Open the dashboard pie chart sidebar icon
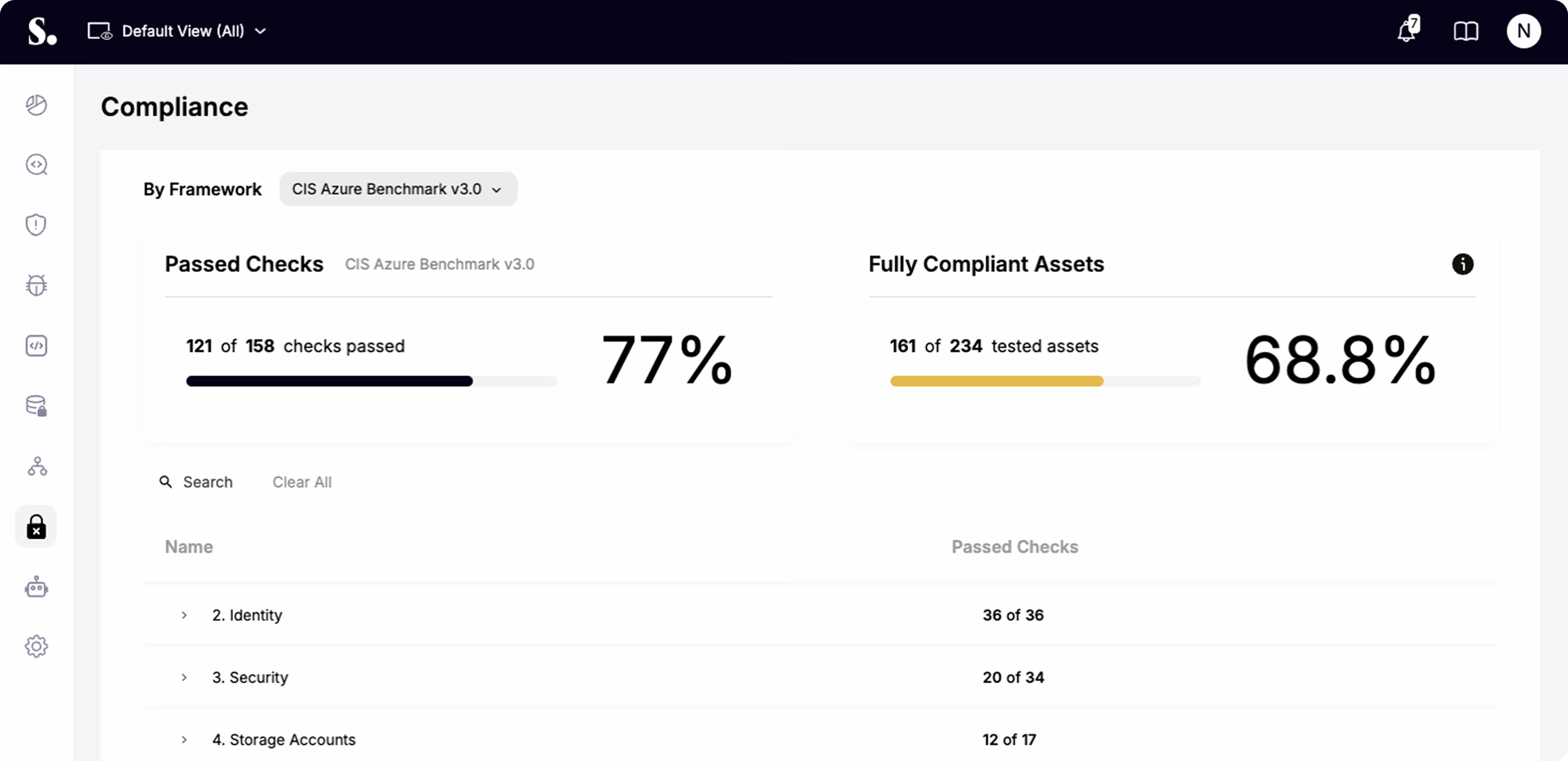The image size is (1568, 761). tap(36, 105)
